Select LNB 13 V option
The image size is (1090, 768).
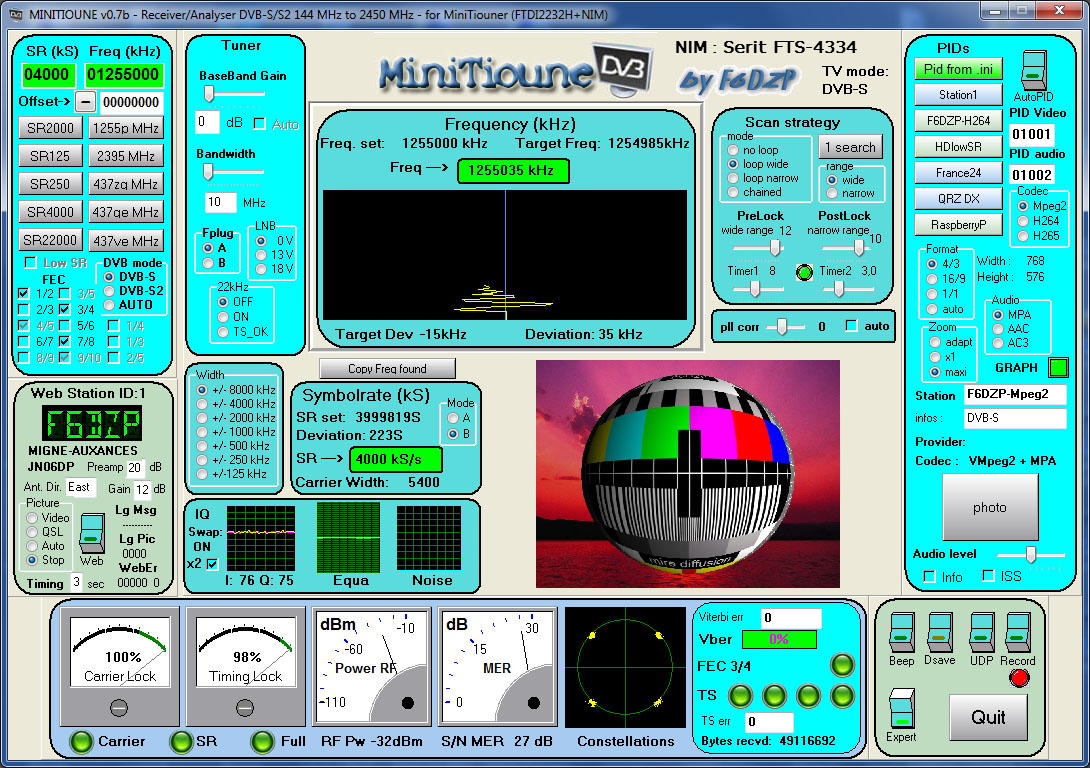(261, 255)
